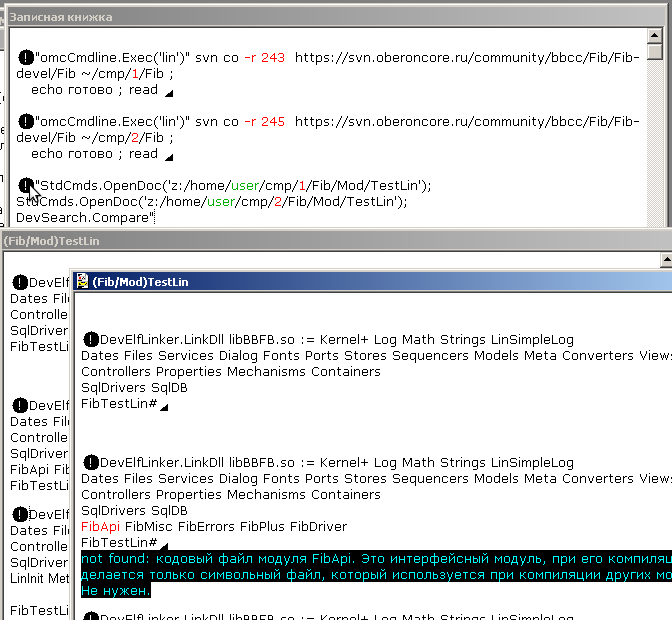The height and width of the screenshot is (620, 672).
Task: Click the Записная книжка scrollbar thumb
Action: point(654,52)
